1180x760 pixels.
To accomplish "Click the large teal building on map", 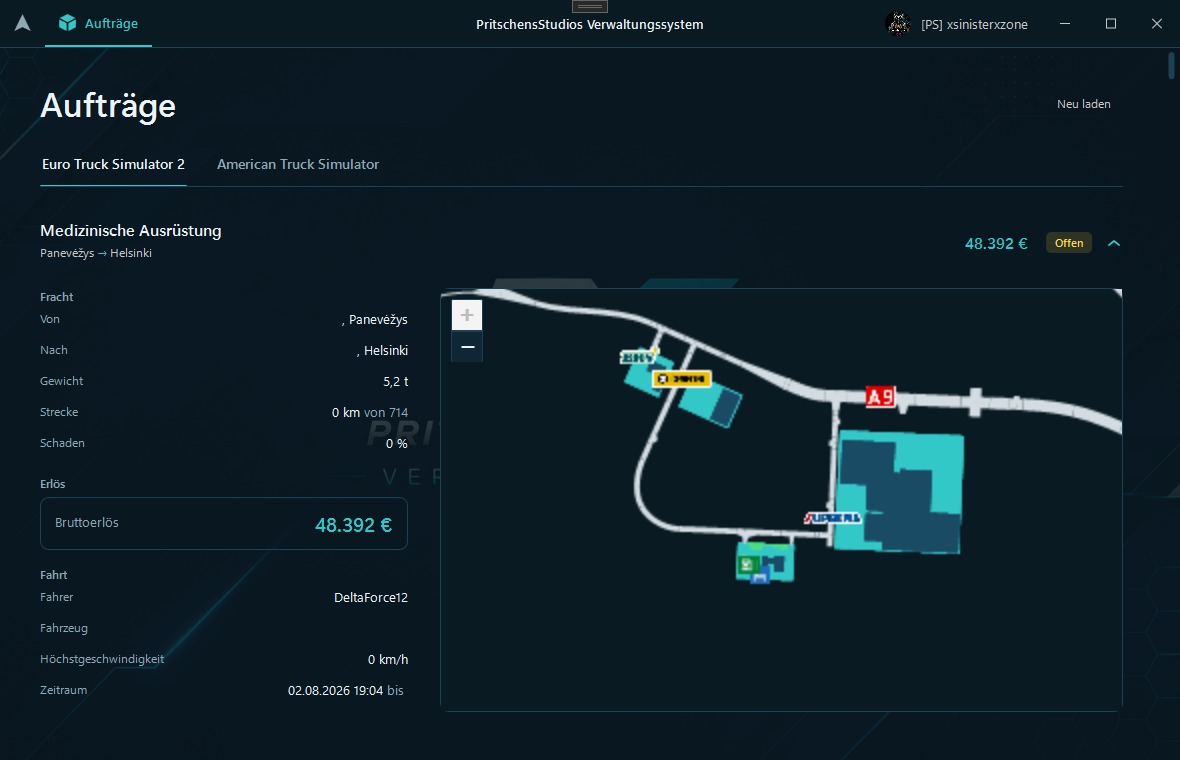I will pos(899,491).
